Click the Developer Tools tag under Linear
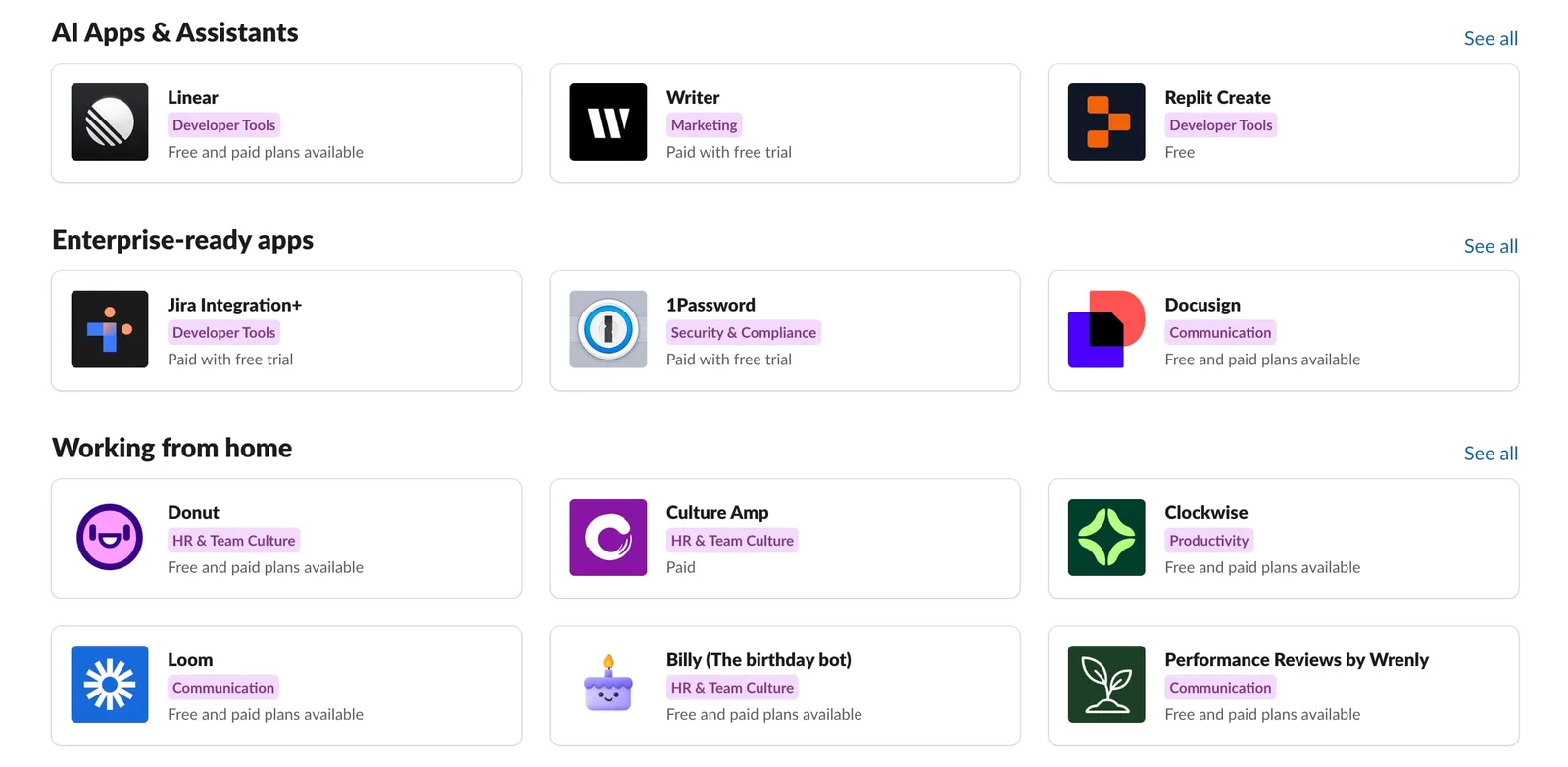 223,124
